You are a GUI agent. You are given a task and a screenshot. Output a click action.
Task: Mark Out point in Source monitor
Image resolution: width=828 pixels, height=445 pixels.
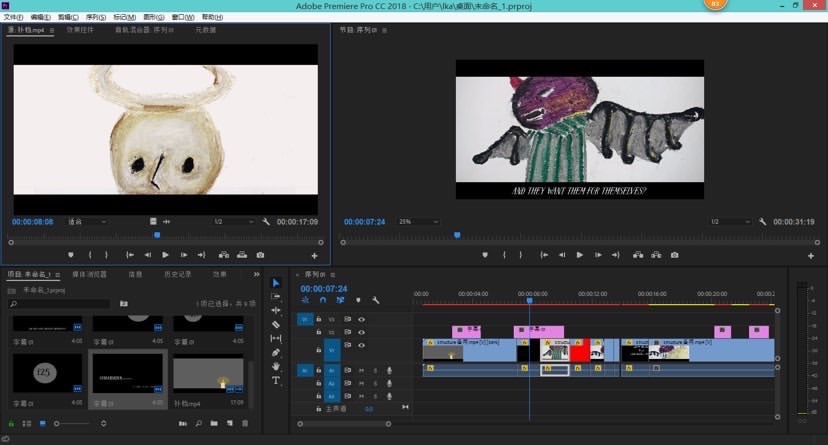click(106, 255)
